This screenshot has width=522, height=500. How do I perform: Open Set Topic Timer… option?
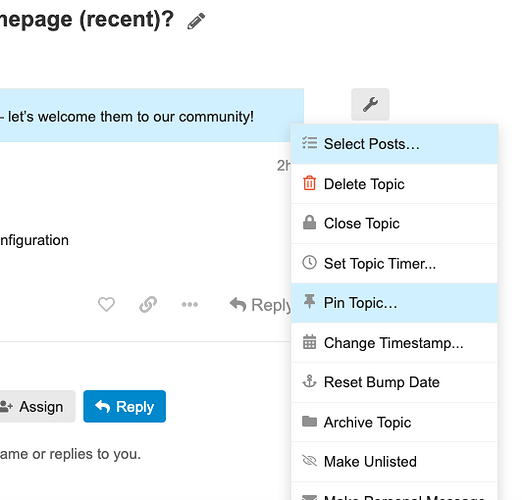(x=394, y=263)
